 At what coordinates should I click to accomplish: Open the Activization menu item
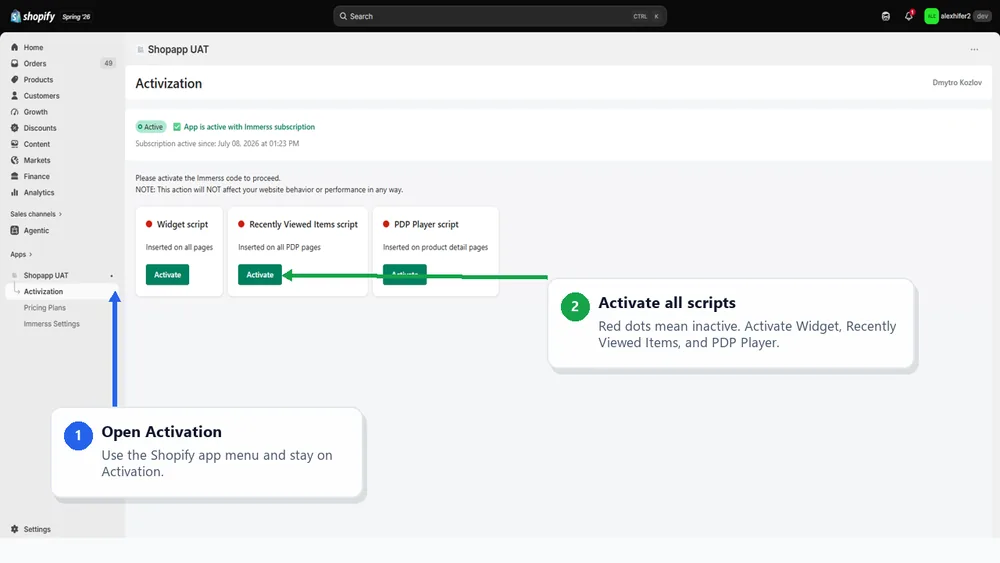43,291
